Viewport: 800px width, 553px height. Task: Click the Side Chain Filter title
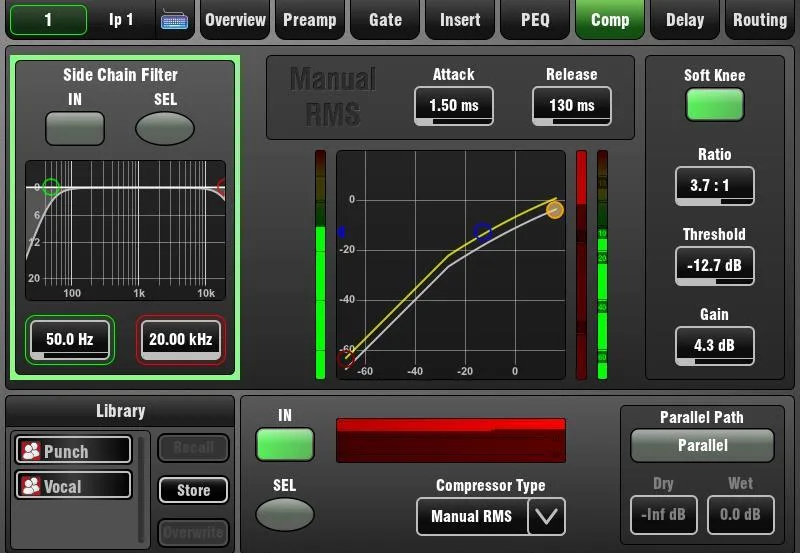coord(120,75)
